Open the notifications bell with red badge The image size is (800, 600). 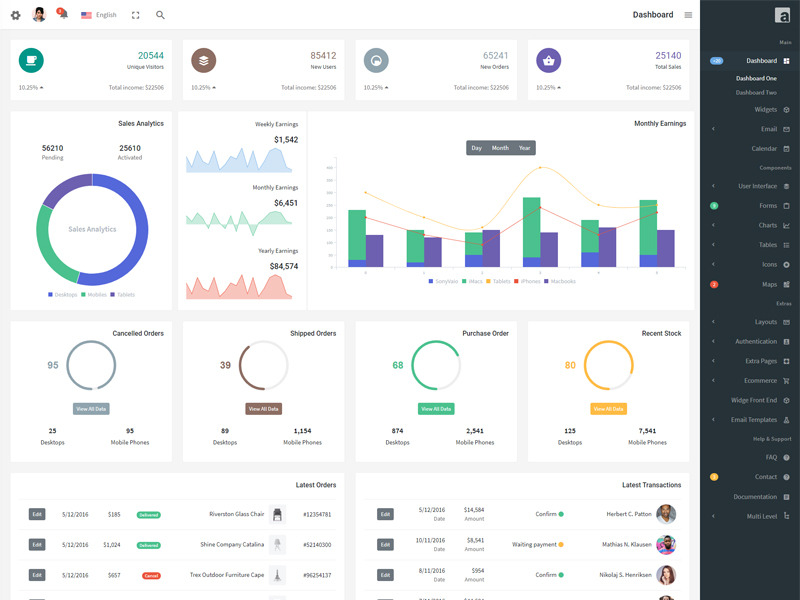[60, 13]
